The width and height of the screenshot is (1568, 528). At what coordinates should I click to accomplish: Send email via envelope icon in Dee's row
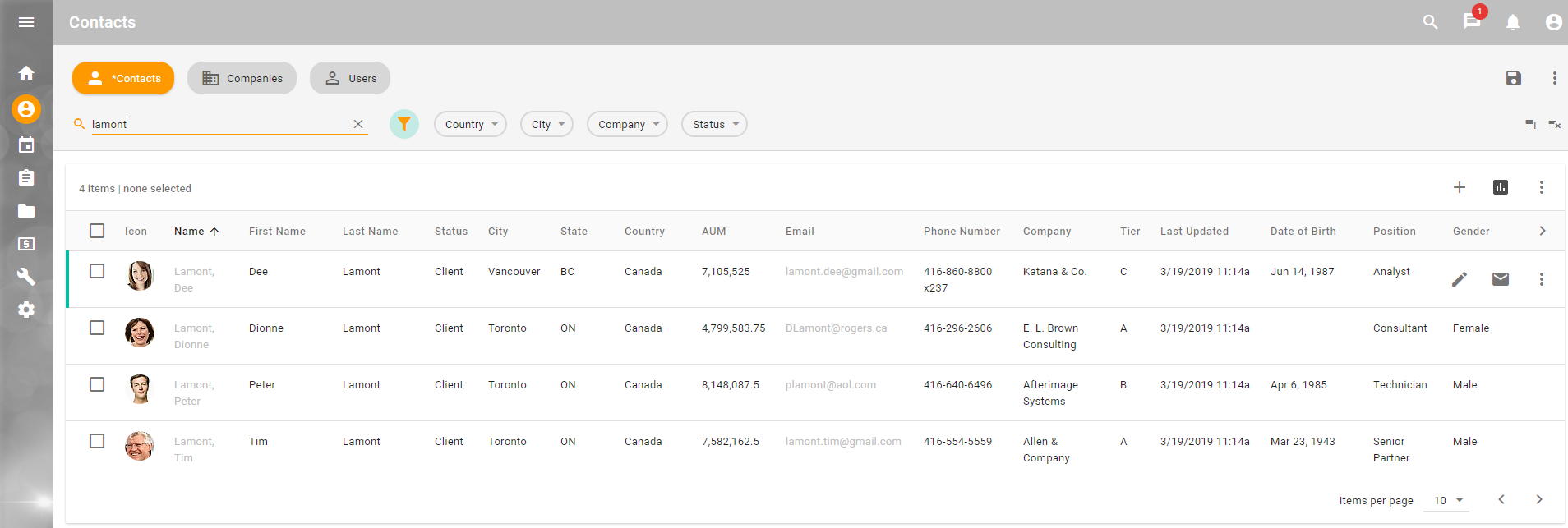[x=1500, y=279]
